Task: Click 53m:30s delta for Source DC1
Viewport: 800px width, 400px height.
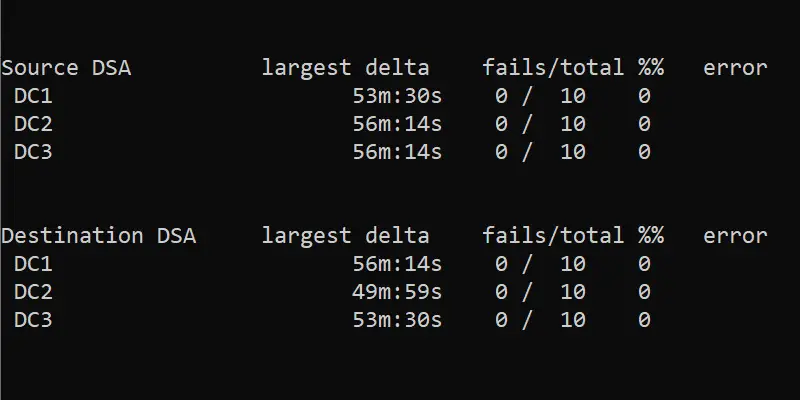Action: [397, 96]
